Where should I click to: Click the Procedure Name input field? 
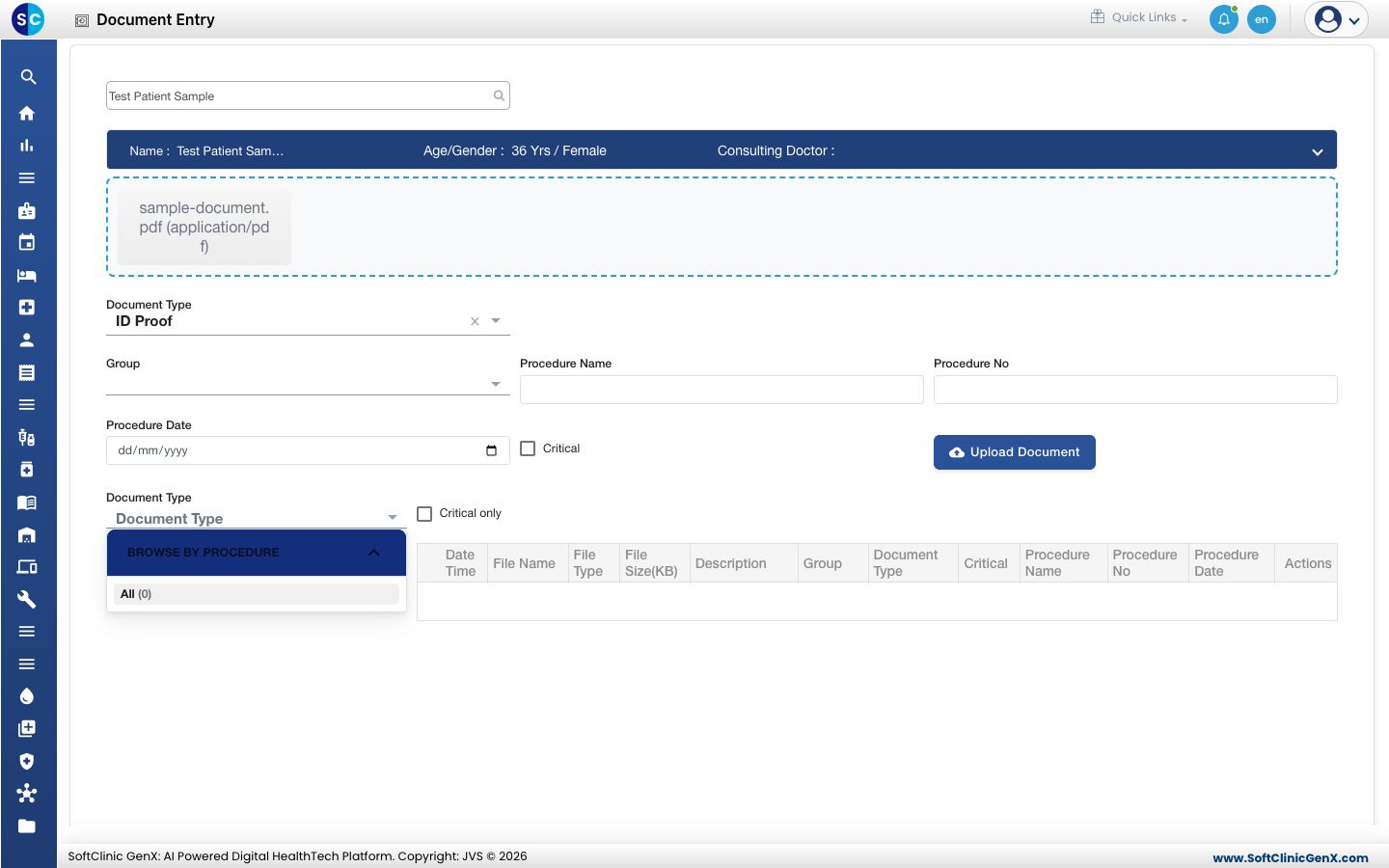tap(722, 390)
